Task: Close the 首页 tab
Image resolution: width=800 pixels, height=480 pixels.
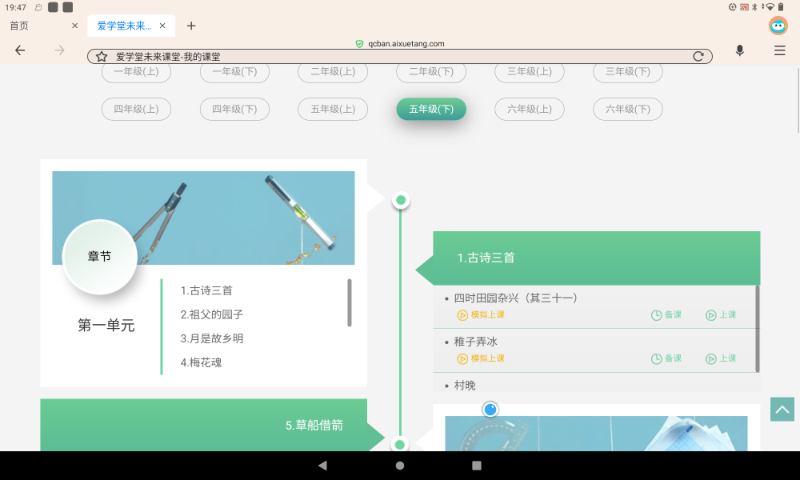Action: (74, 26)
